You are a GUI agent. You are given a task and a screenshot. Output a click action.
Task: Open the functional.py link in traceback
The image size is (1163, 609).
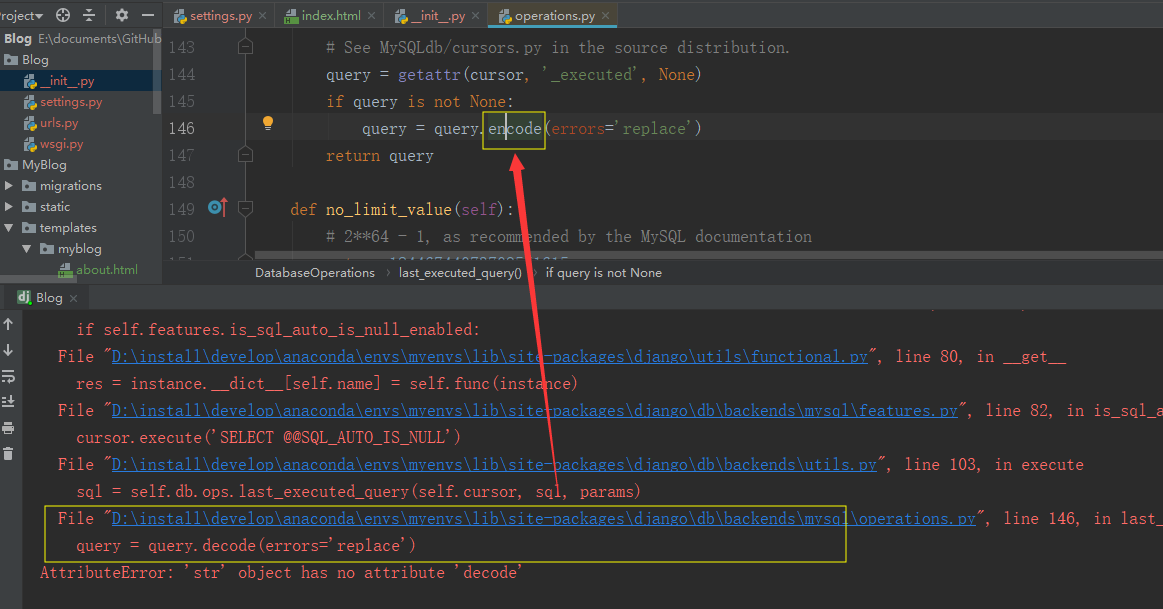[x=490, y=357]
